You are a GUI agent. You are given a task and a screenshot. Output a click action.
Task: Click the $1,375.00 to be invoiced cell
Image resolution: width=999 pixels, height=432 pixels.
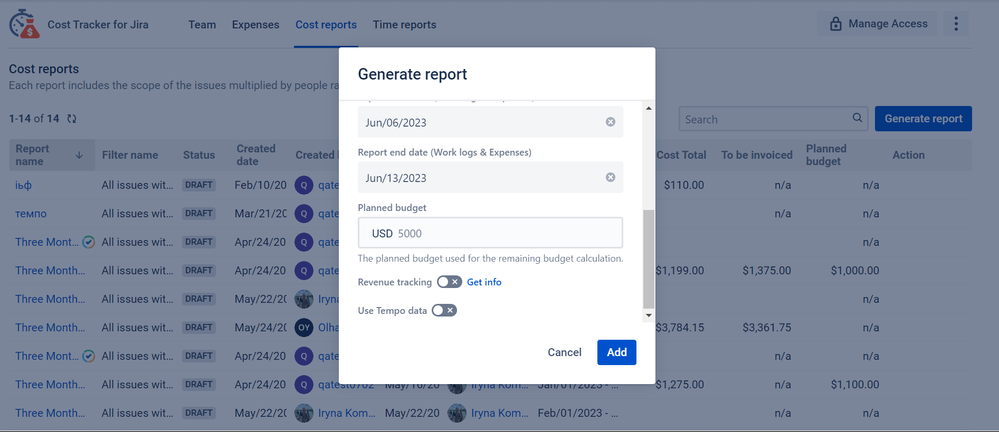pyautogui.click(x=767, y=270)
